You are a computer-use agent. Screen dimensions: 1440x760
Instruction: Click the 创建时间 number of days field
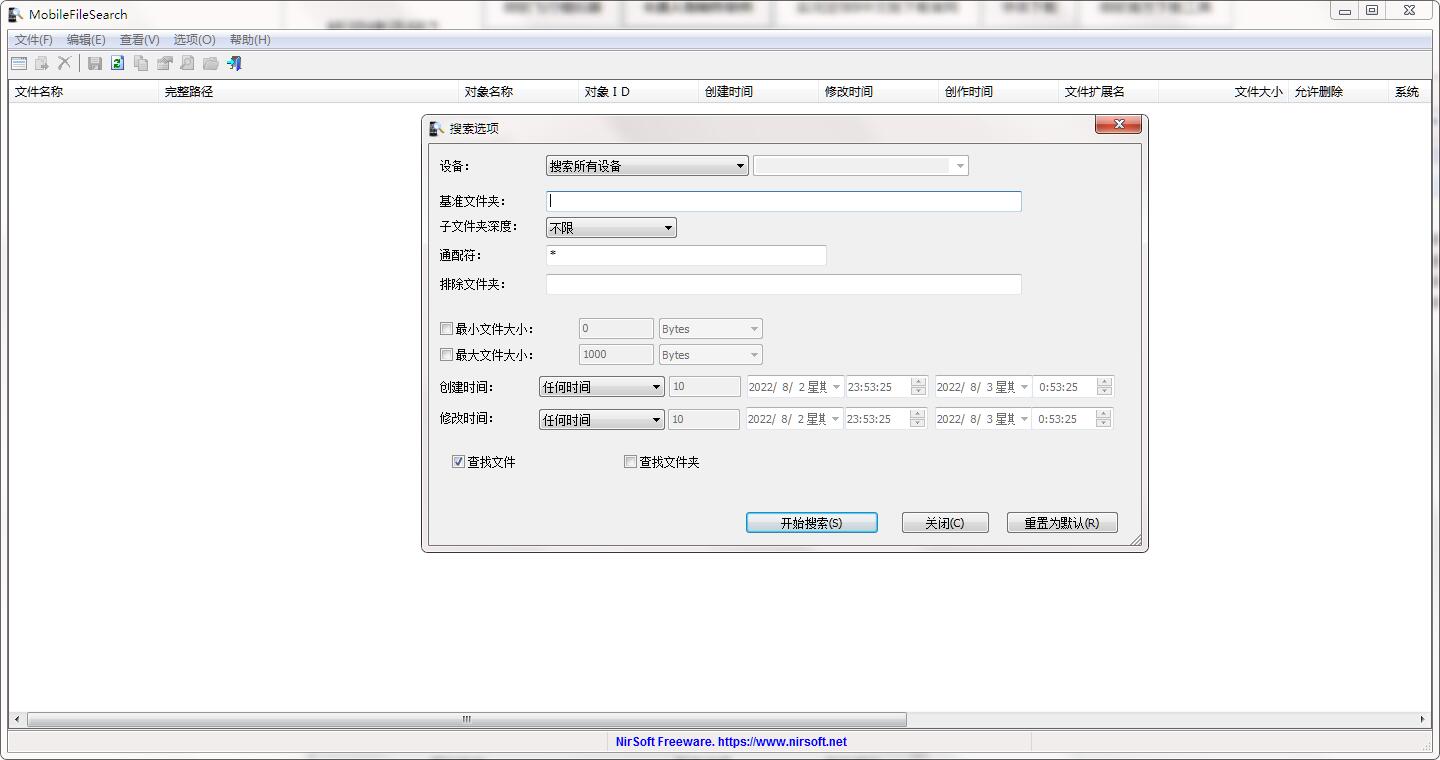704,387
